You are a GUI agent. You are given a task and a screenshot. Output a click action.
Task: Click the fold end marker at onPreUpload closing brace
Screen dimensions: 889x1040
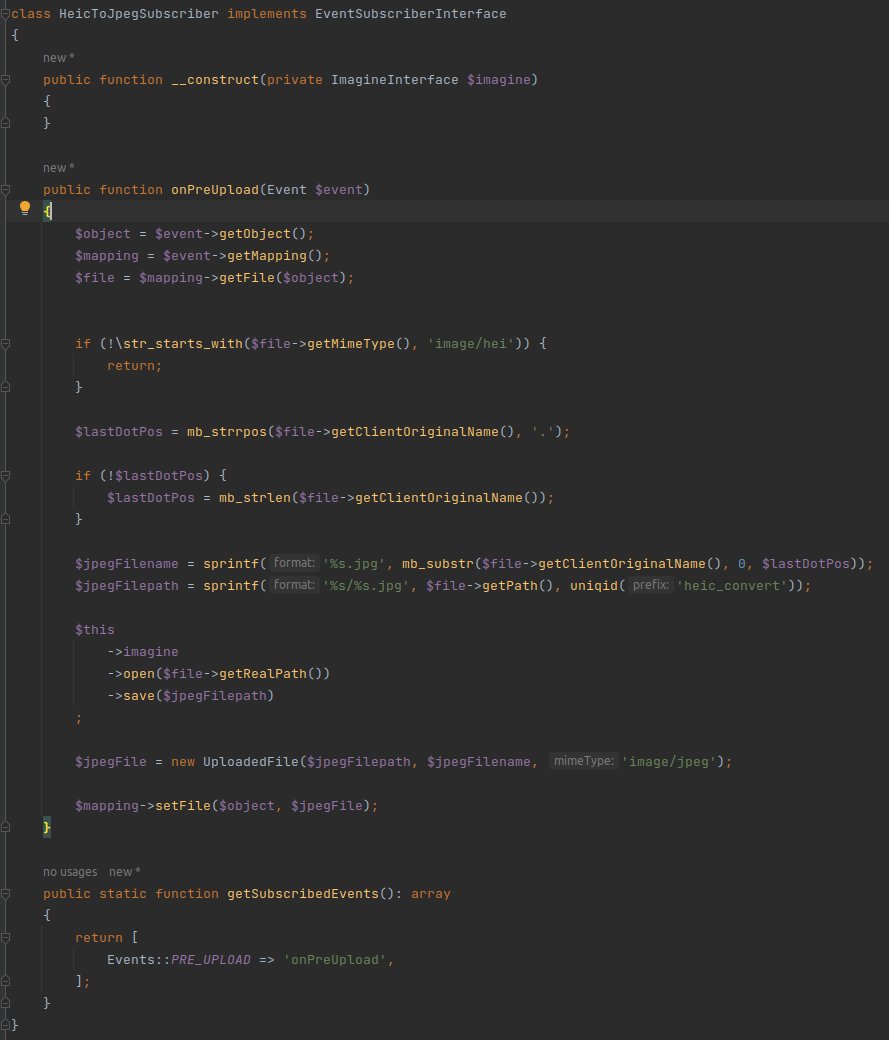(x=5, y=827)
